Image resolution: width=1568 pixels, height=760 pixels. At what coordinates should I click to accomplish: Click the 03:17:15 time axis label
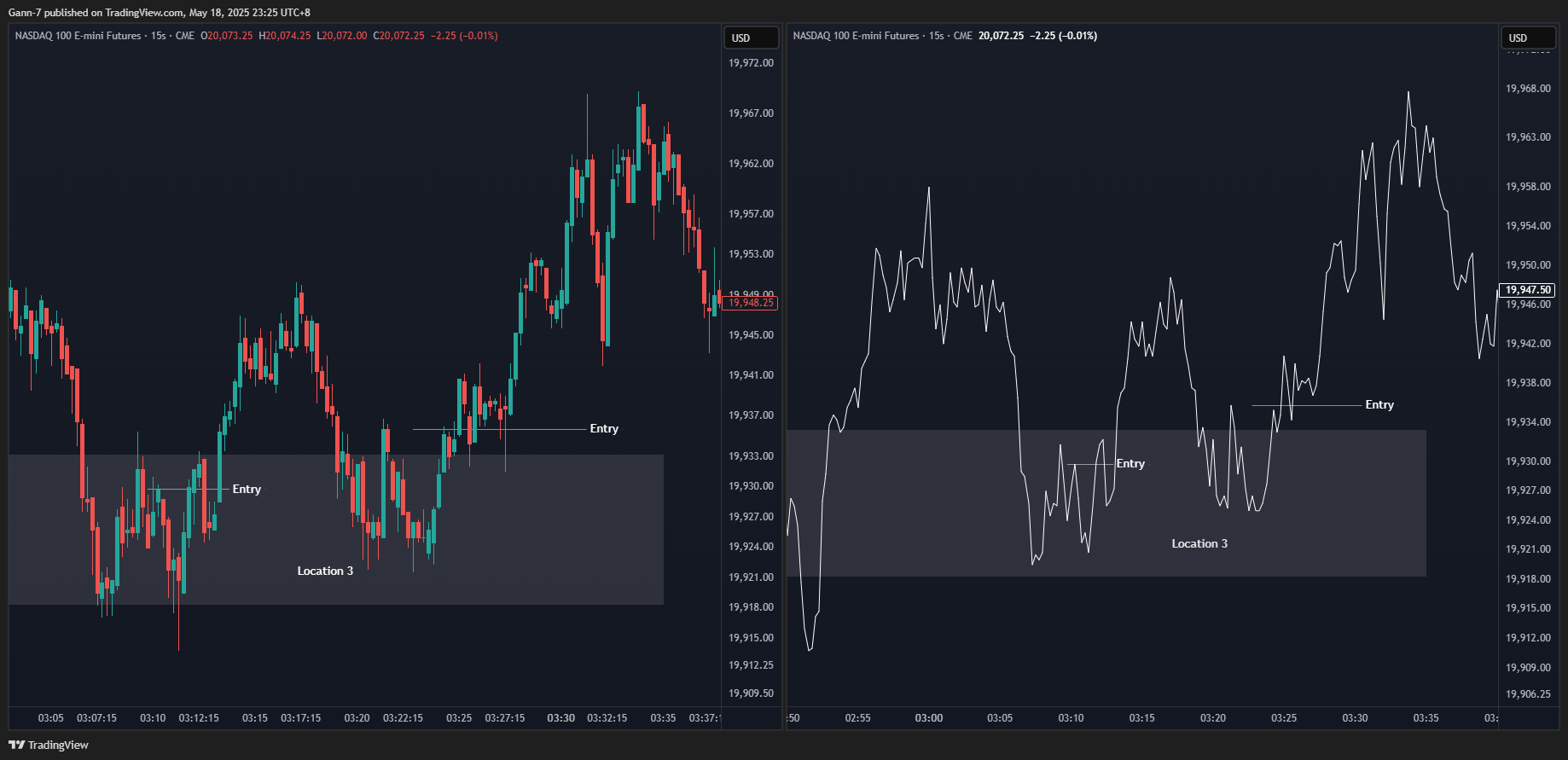(x=301, y=718)
